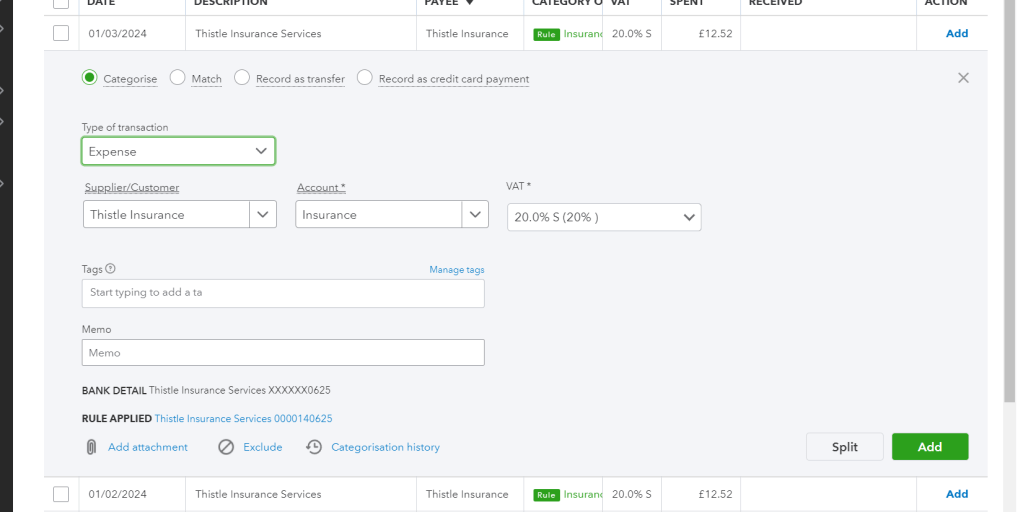Click the Exclude link
The width and height of the screenshot is (1023, 512).
[x=263, y=447]
